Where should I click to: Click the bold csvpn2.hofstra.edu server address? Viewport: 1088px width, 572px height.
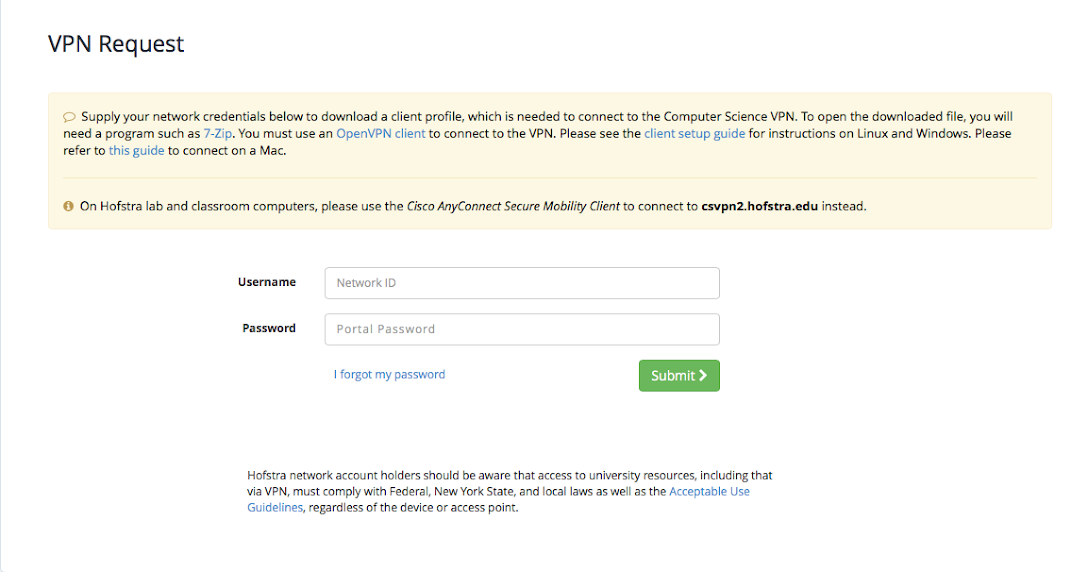pyautogui.click(x=759, y=207)
